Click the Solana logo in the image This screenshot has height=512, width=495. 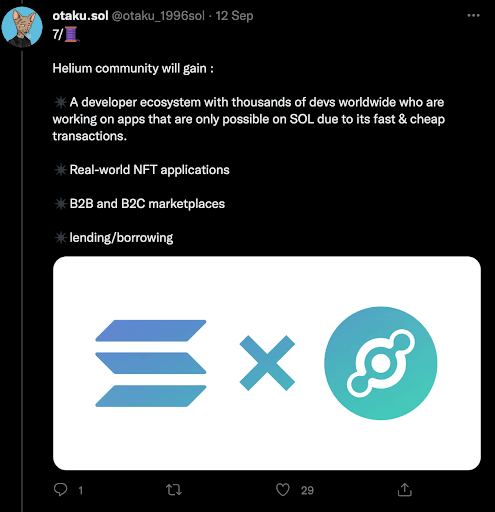point(151,363)
